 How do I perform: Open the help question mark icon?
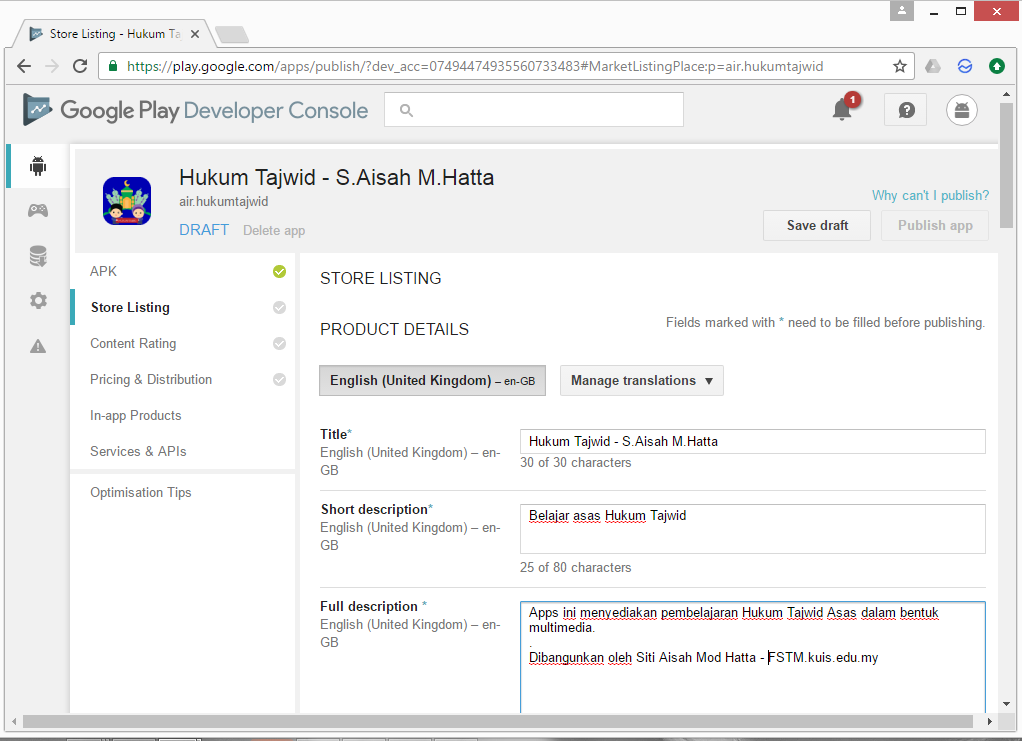click(x=906, y=110)
